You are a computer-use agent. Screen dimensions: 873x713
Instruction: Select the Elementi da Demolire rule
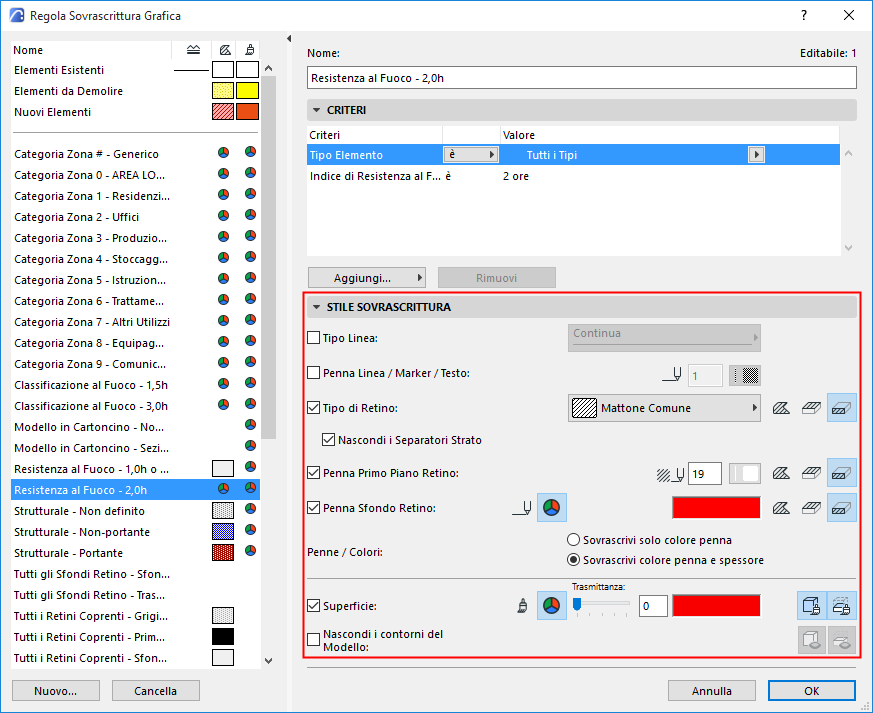[x=136, y=91]
